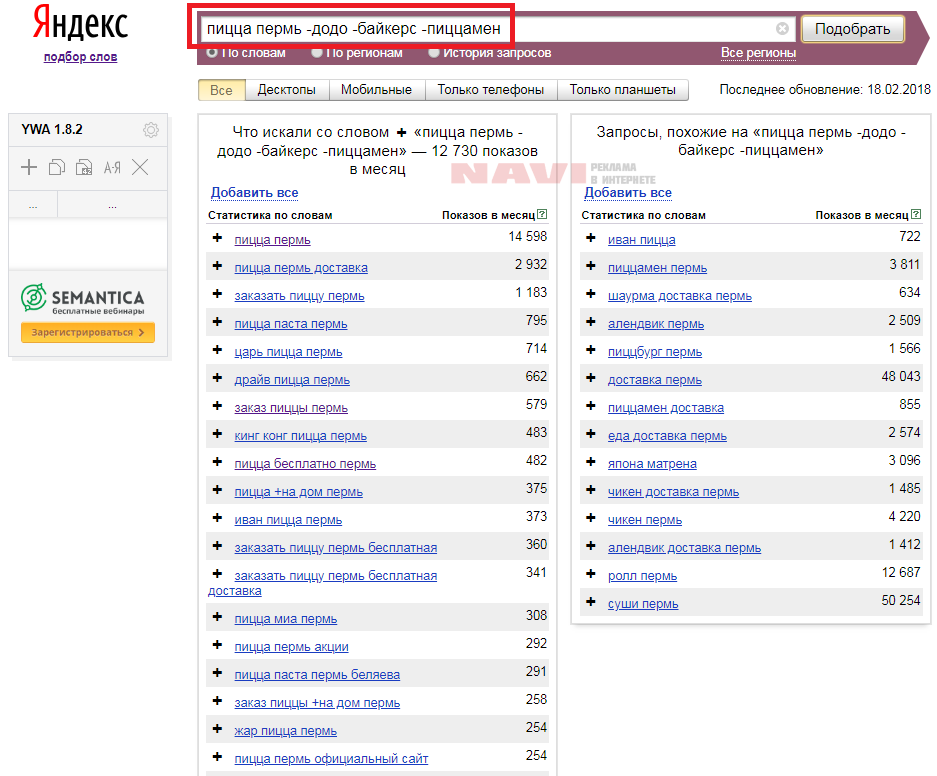The height and width of the screenshot is (776, 937).
Task: Click the plus icon next to 'алендвик пермь'
Action: pos(591,322)
